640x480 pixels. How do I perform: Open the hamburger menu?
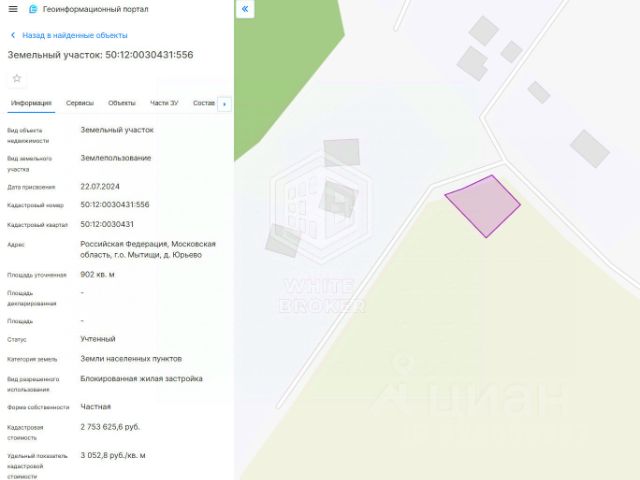click(x=13, y=9)
